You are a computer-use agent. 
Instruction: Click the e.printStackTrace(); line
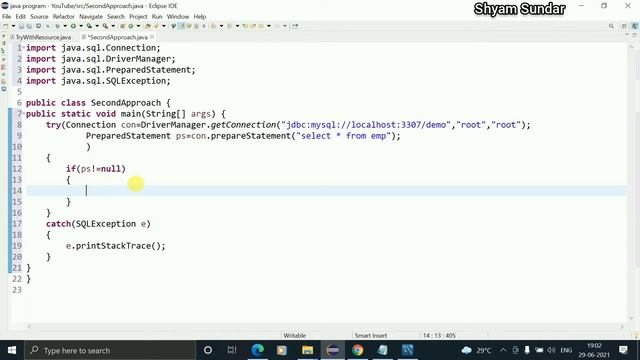tap(116, 246)
